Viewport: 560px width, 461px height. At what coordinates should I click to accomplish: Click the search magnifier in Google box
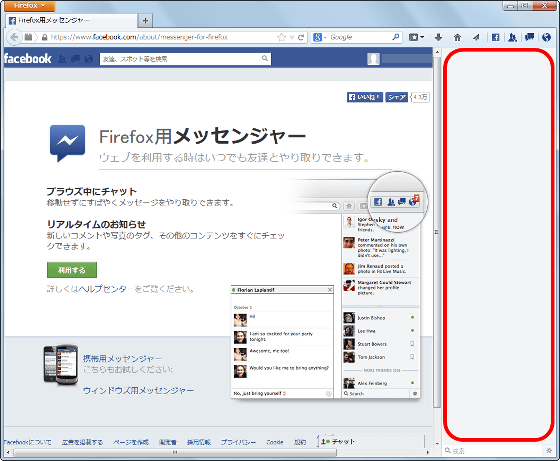tap(396, 37)
